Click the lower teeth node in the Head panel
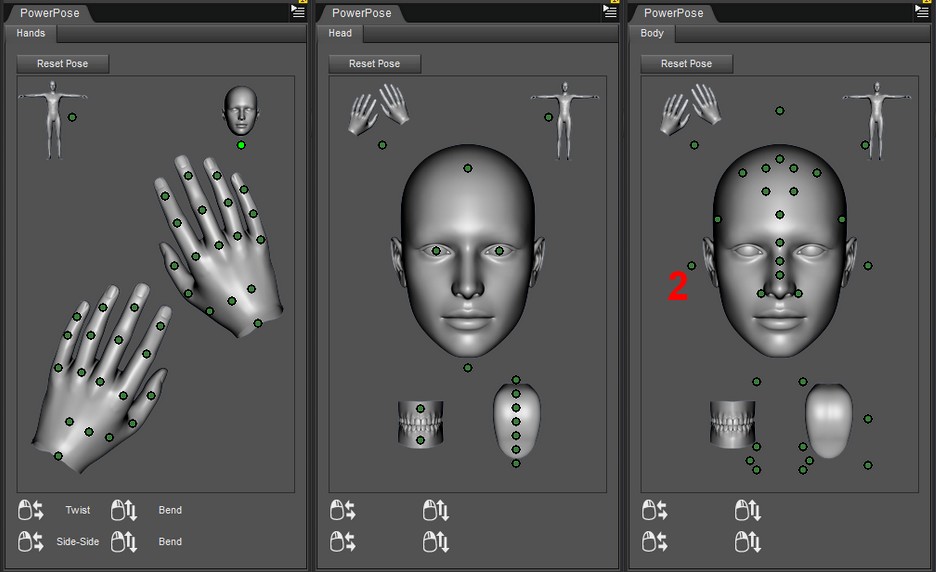936x572 pixels. 420,440
